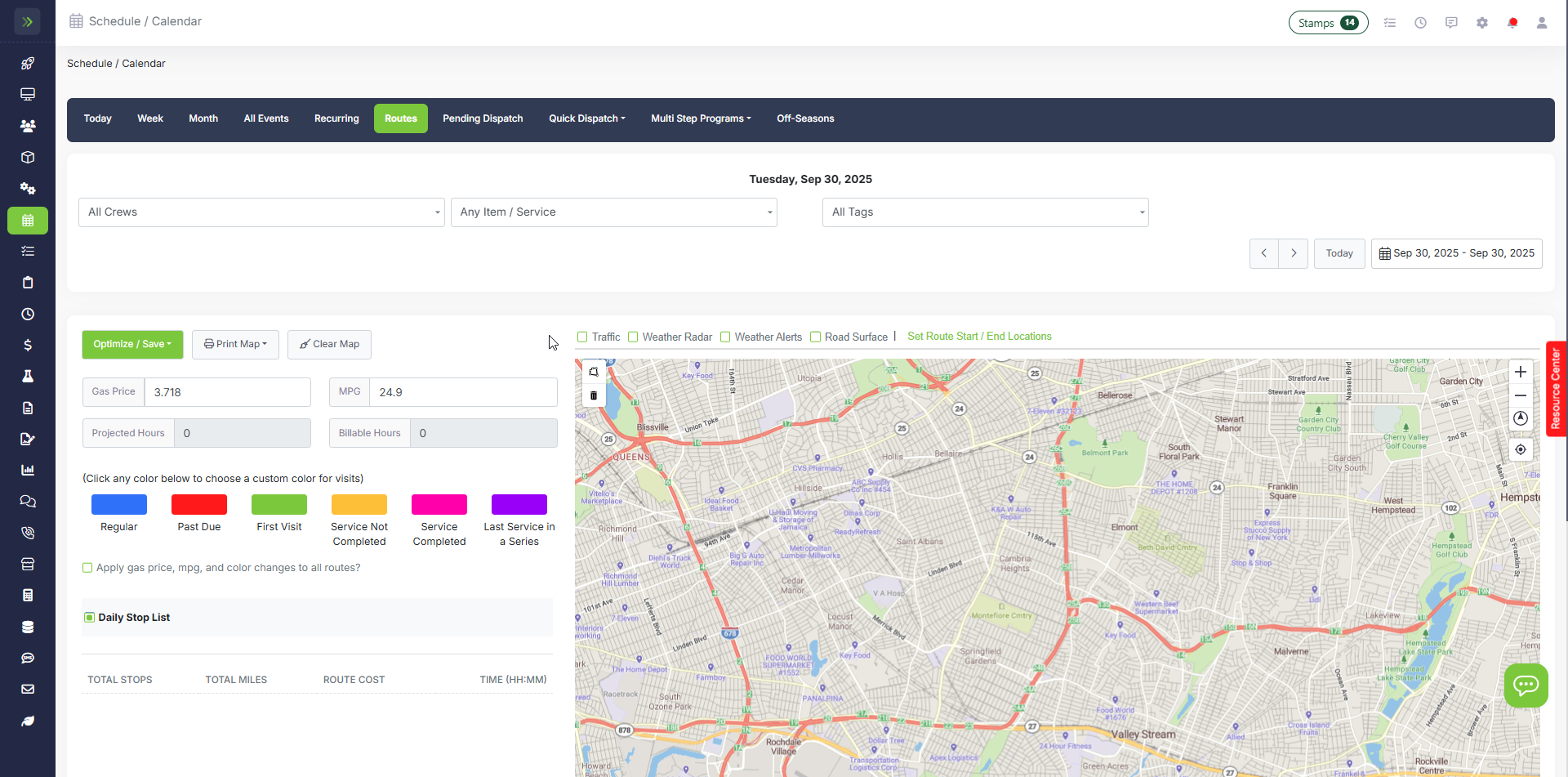This screenshot has width=1568, height=777.
Task: Expand the Any Item / Service dropdown
Action: pyautogui.click(x=613, y=212)
